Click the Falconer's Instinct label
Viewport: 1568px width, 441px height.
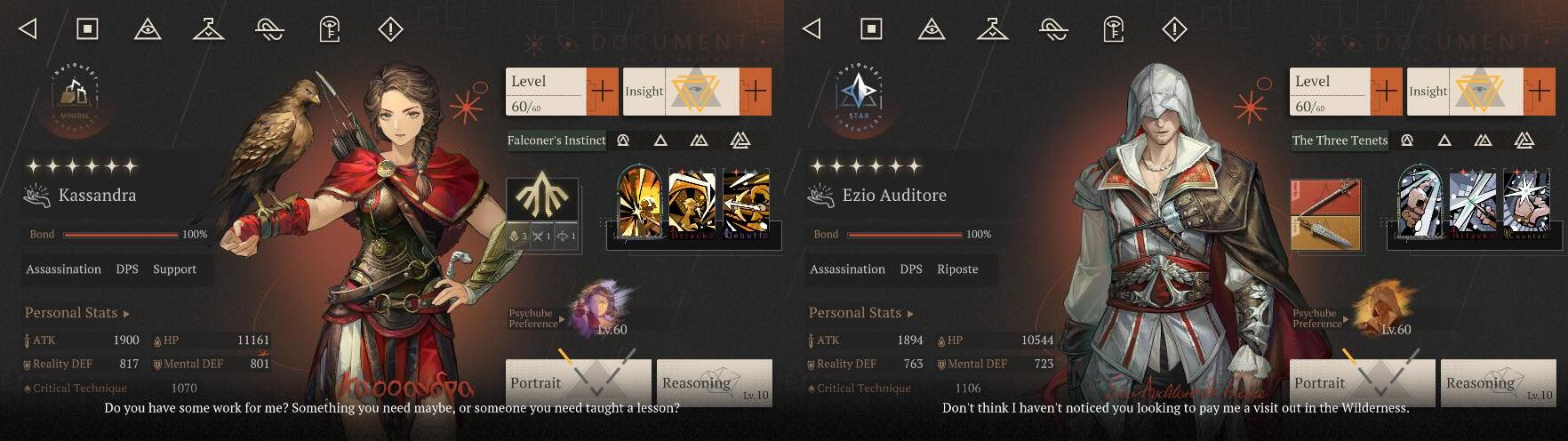pyautogui.click(x=556, y=140)
